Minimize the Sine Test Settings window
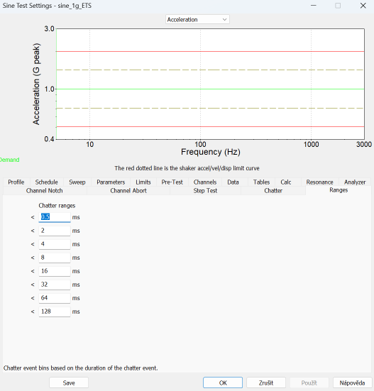The width and height of the screenshot is (374, 391). (x=313, y=6)
